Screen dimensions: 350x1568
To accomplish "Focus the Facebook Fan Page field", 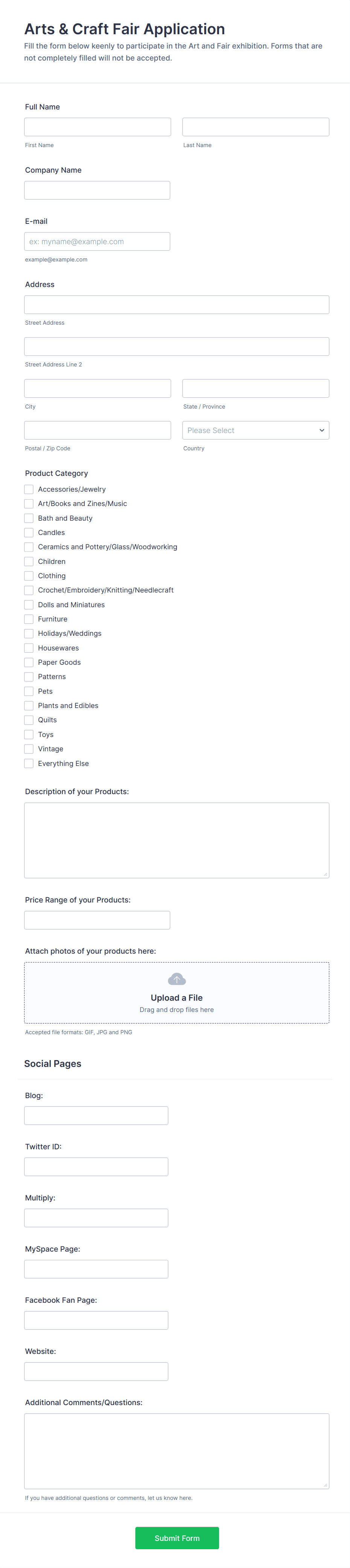I will (x=96, y=1320).
